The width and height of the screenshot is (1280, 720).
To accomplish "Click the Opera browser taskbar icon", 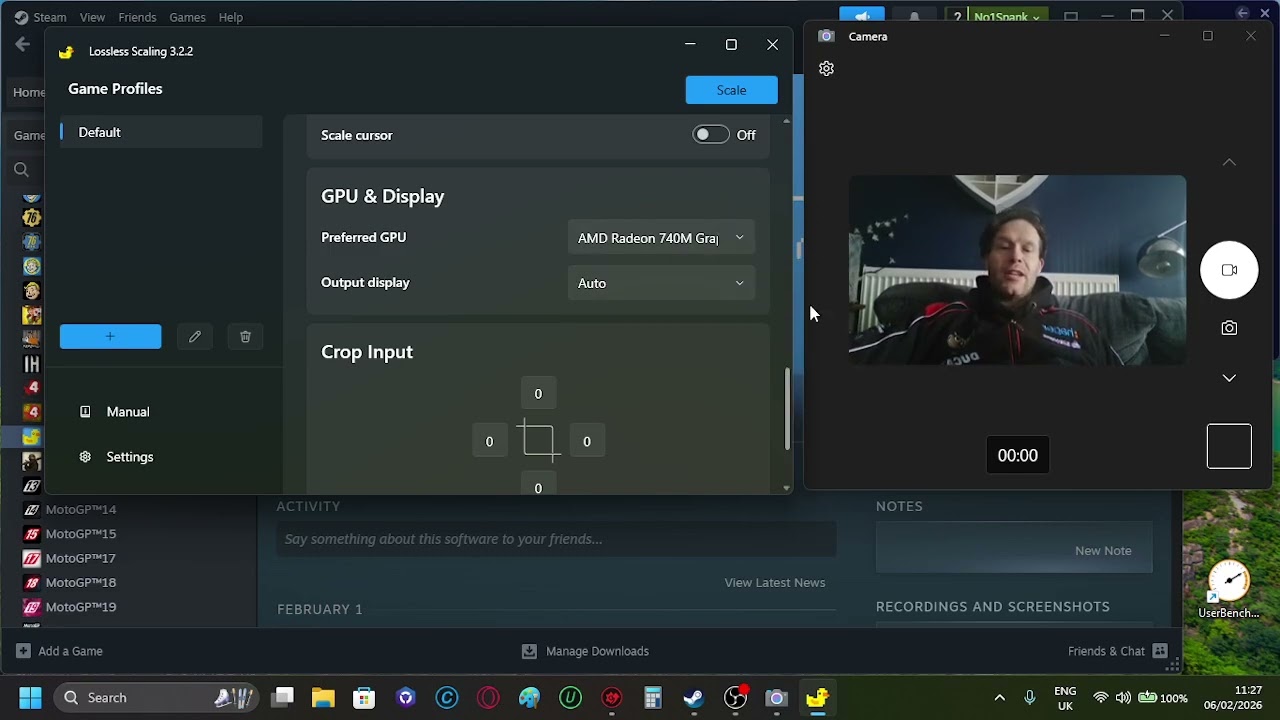I will click(x=488, y=698).
